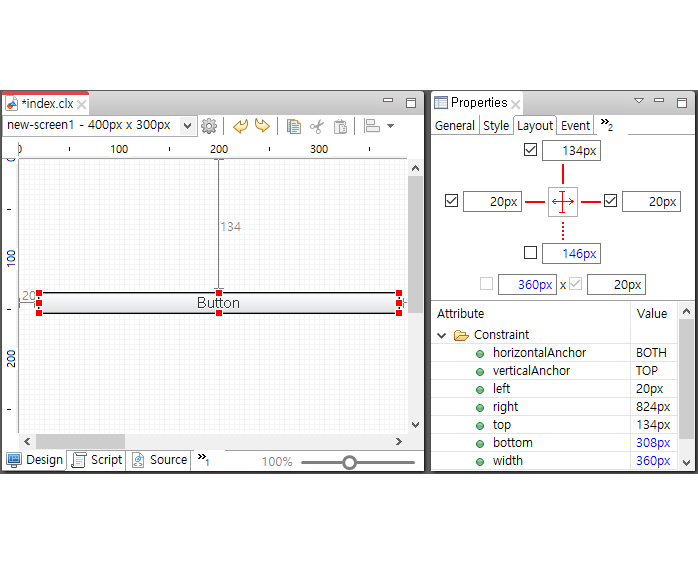
Task: Enable the bottom anchor checkbox
Action: point(530,252)
